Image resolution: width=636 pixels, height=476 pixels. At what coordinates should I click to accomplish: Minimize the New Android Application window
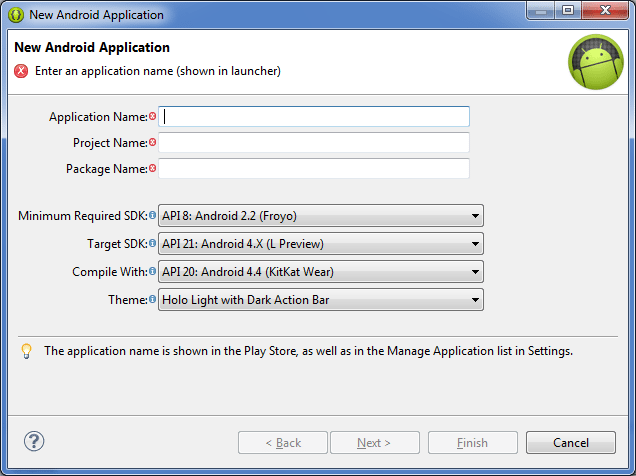pyautogui.click(x=541, y=10)
